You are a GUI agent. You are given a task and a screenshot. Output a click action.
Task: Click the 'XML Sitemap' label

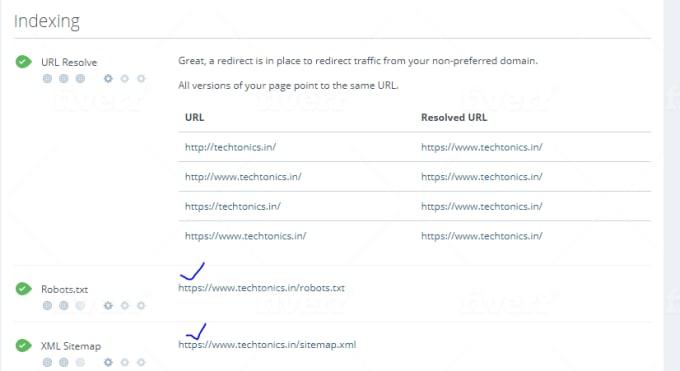tap(71, 346)
